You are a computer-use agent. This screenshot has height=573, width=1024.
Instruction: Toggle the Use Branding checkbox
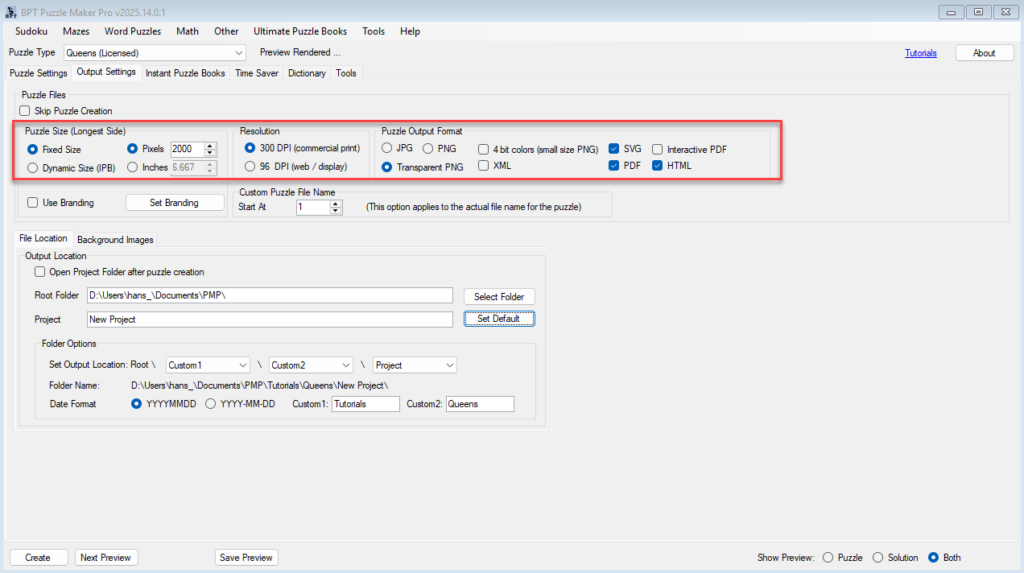(x=33, y=203)
